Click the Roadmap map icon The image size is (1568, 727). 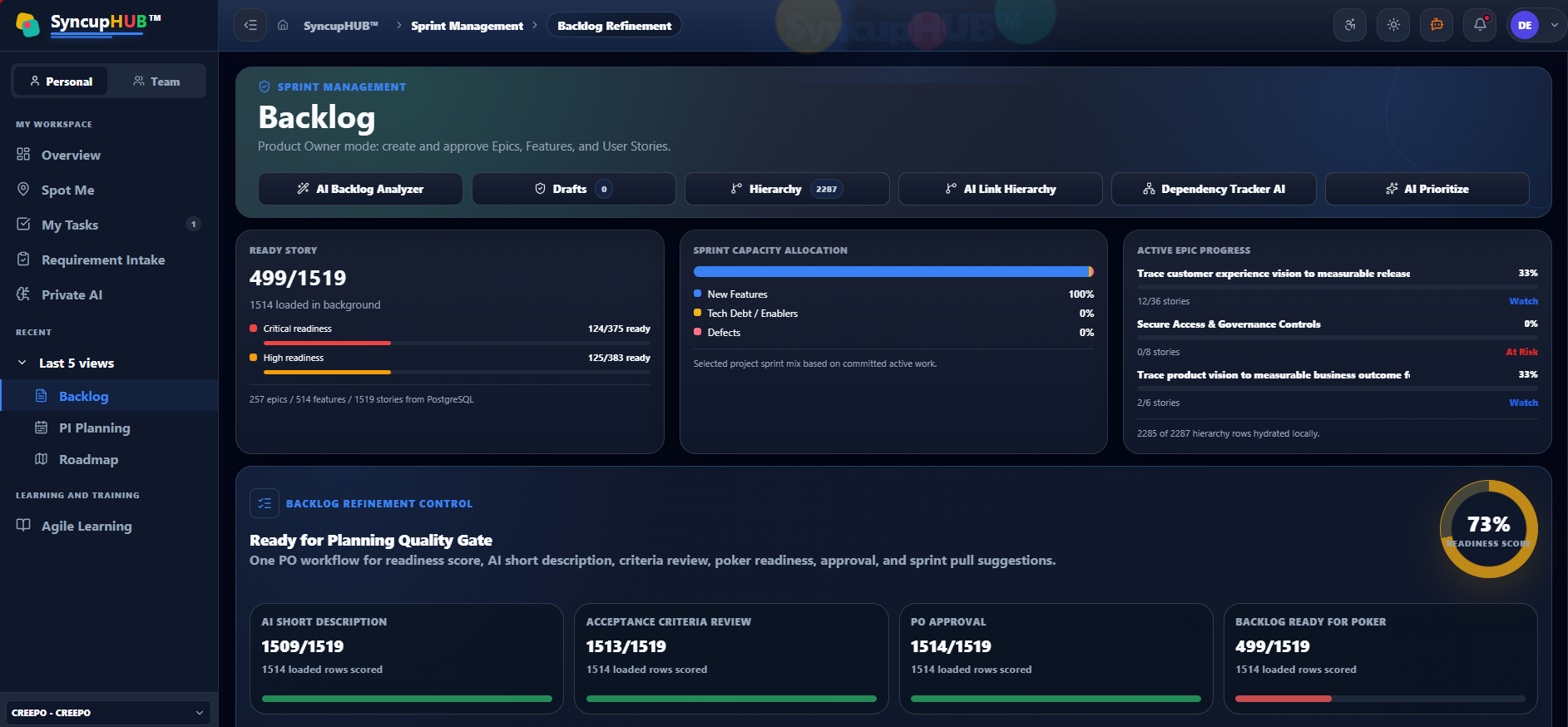41,458
